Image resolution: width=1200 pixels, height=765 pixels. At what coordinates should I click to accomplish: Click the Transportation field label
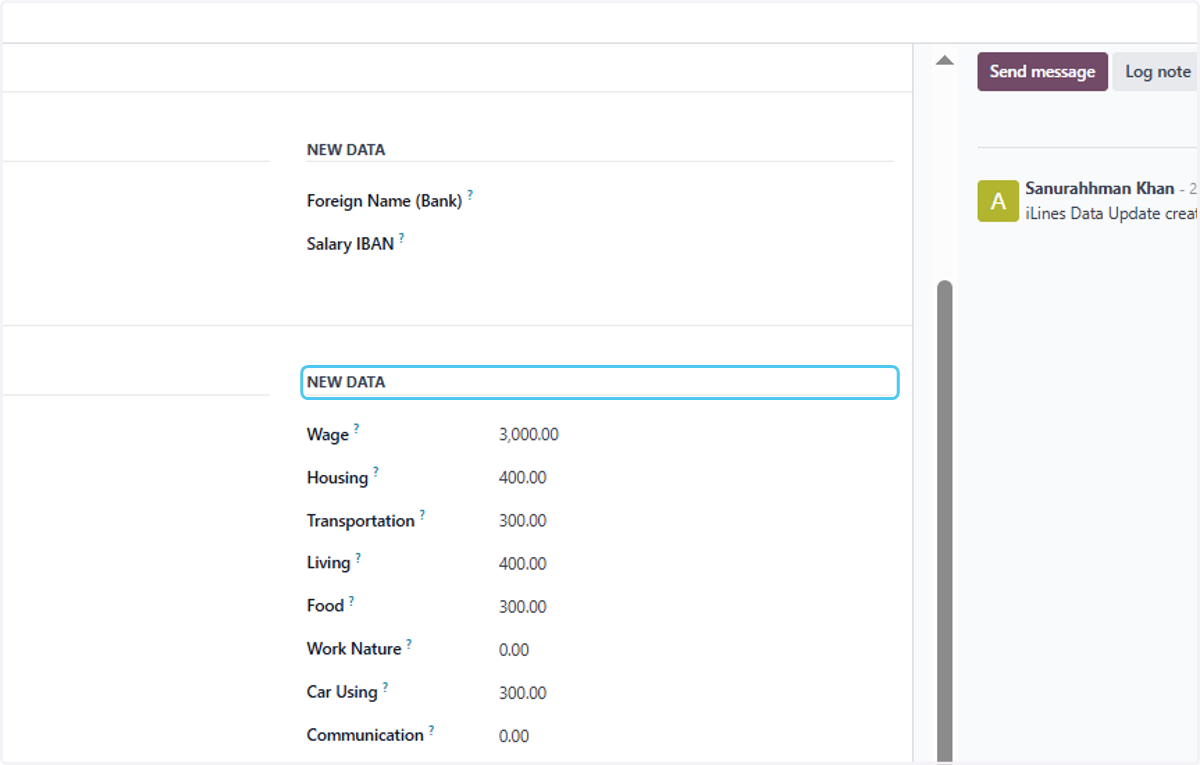[x=361, y=521]
